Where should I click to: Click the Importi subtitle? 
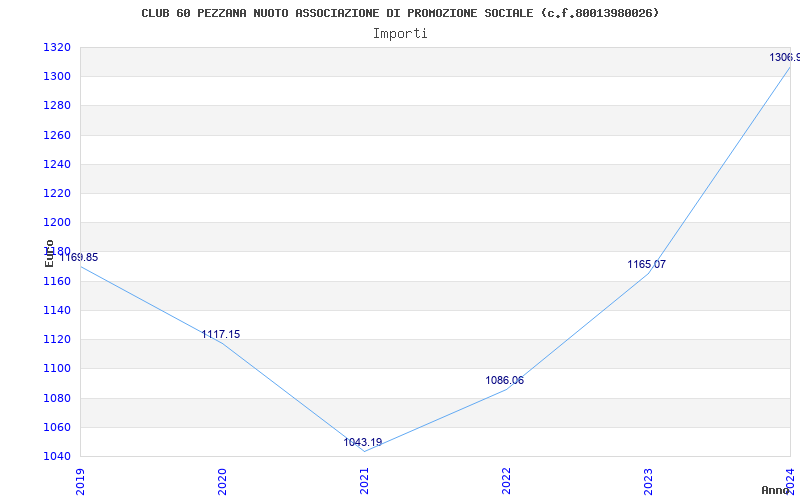pyautogui.click(x=400, y=34)
